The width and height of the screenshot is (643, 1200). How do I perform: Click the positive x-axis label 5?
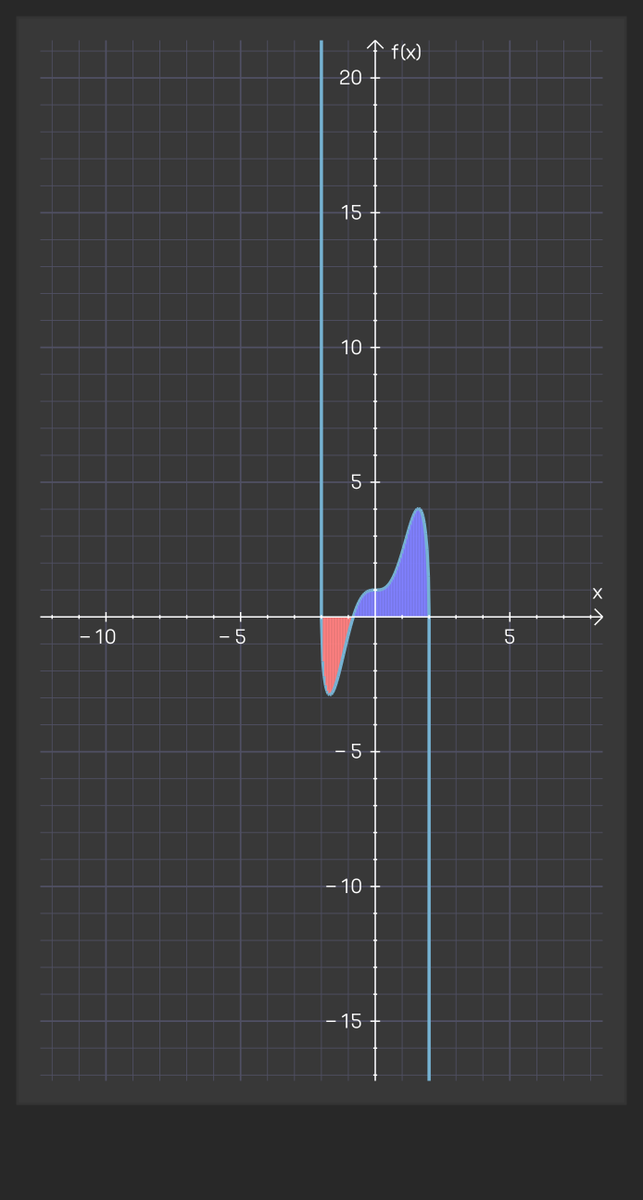[509, 637]
